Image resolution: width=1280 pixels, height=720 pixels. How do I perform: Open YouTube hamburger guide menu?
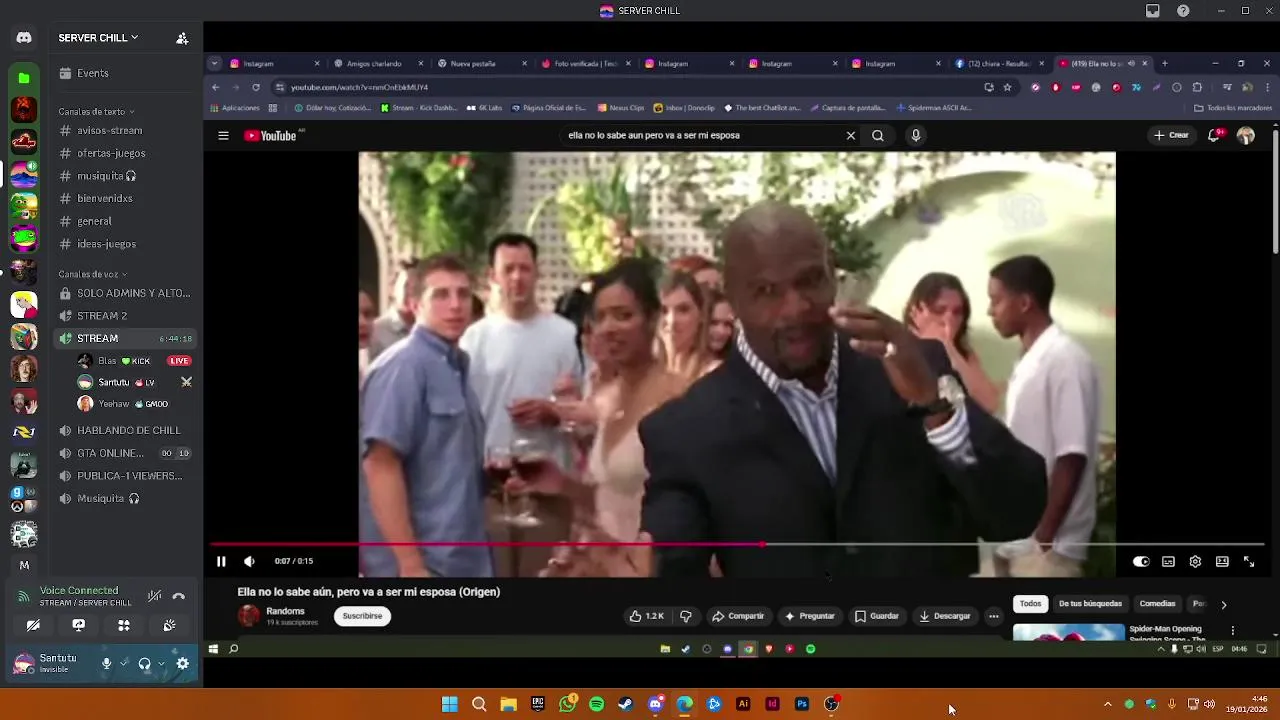coord(223,136)
